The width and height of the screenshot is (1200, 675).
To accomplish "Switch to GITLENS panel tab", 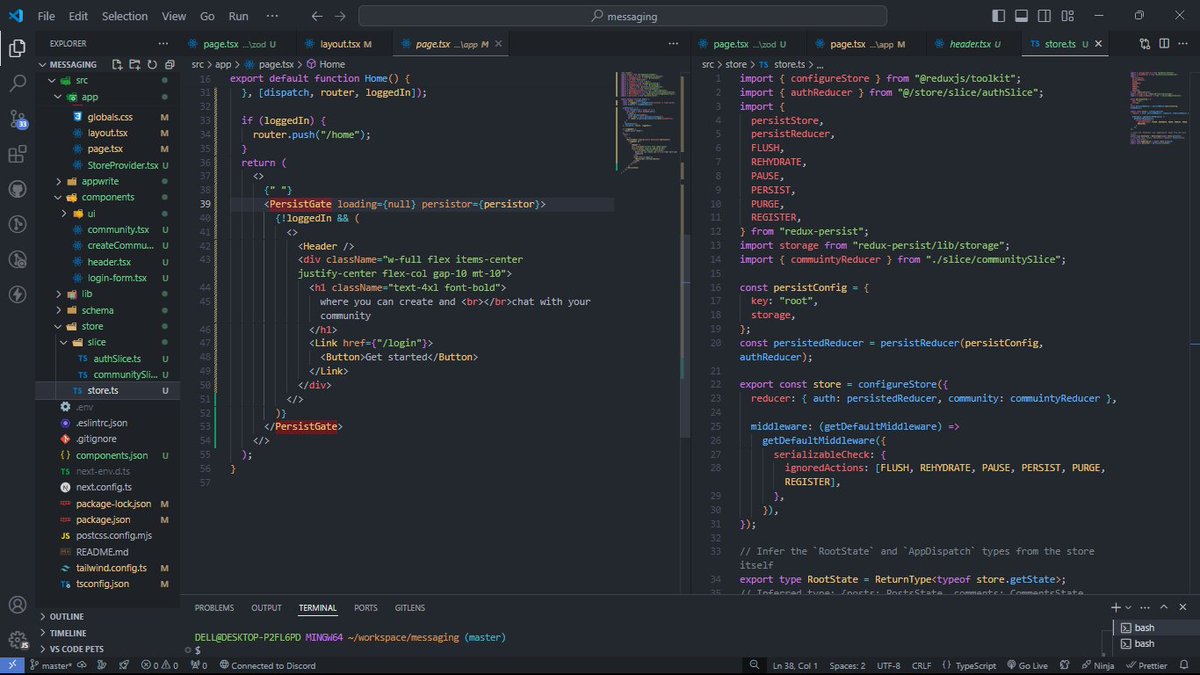I will pyautogui.click(x=409, y=607).
